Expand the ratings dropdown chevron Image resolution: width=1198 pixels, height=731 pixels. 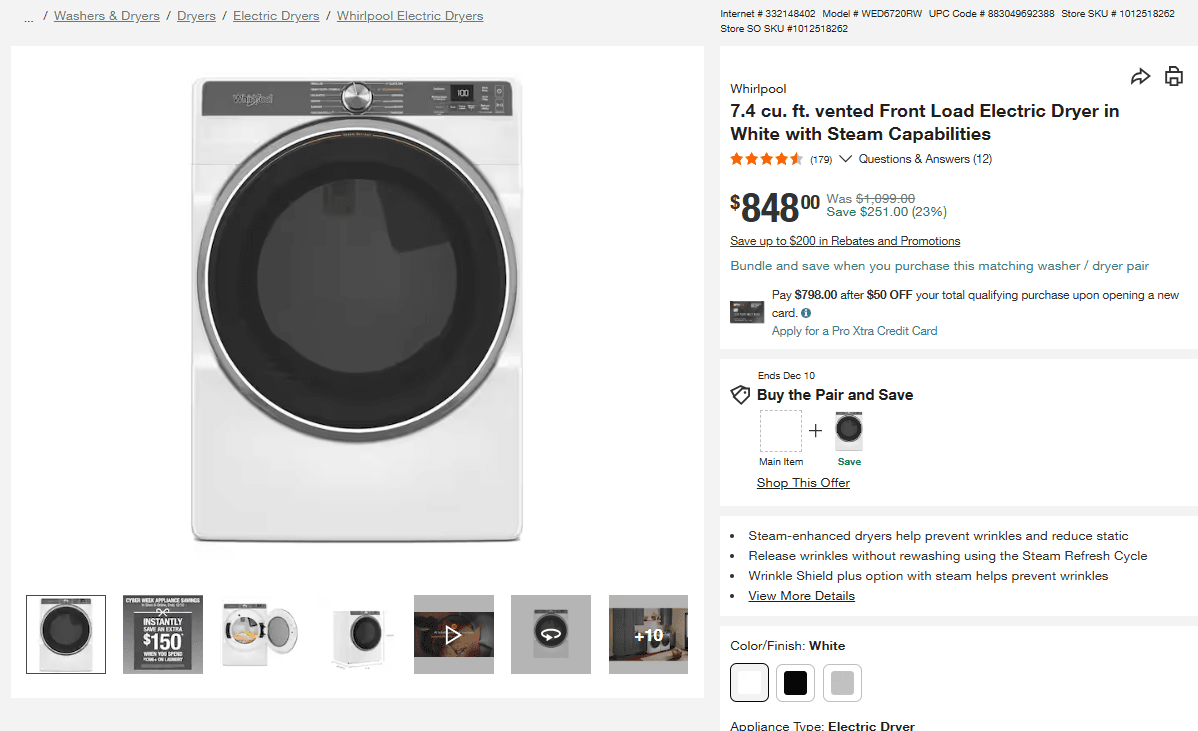point(845,158)
